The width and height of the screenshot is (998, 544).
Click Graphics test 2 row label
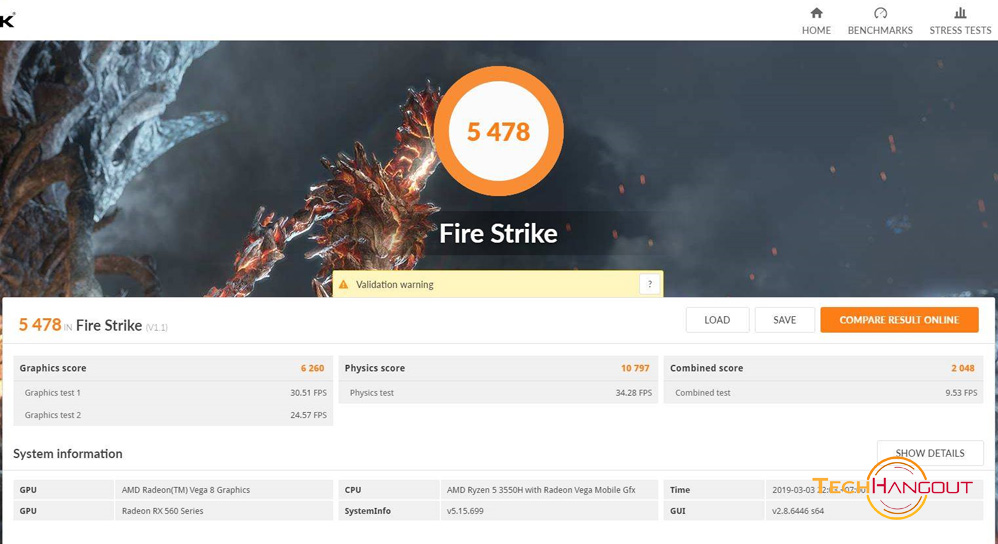pos(52,415)
